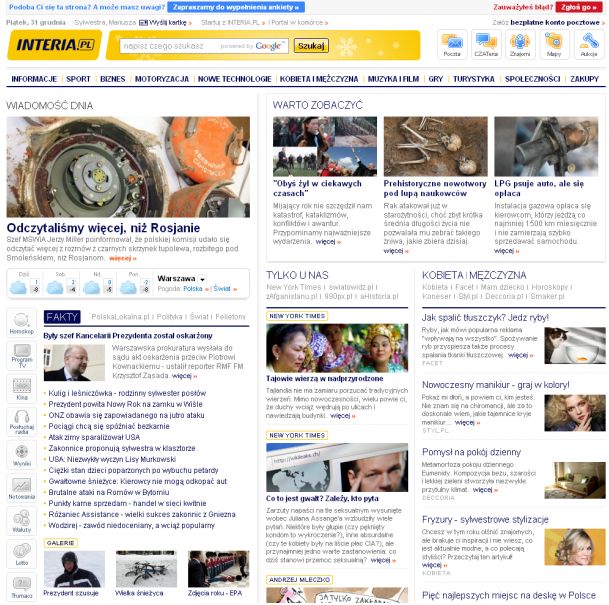Open the Wyniki sidebar icon
The width and height of the screenshot is (609, 605).
[22, 454]
